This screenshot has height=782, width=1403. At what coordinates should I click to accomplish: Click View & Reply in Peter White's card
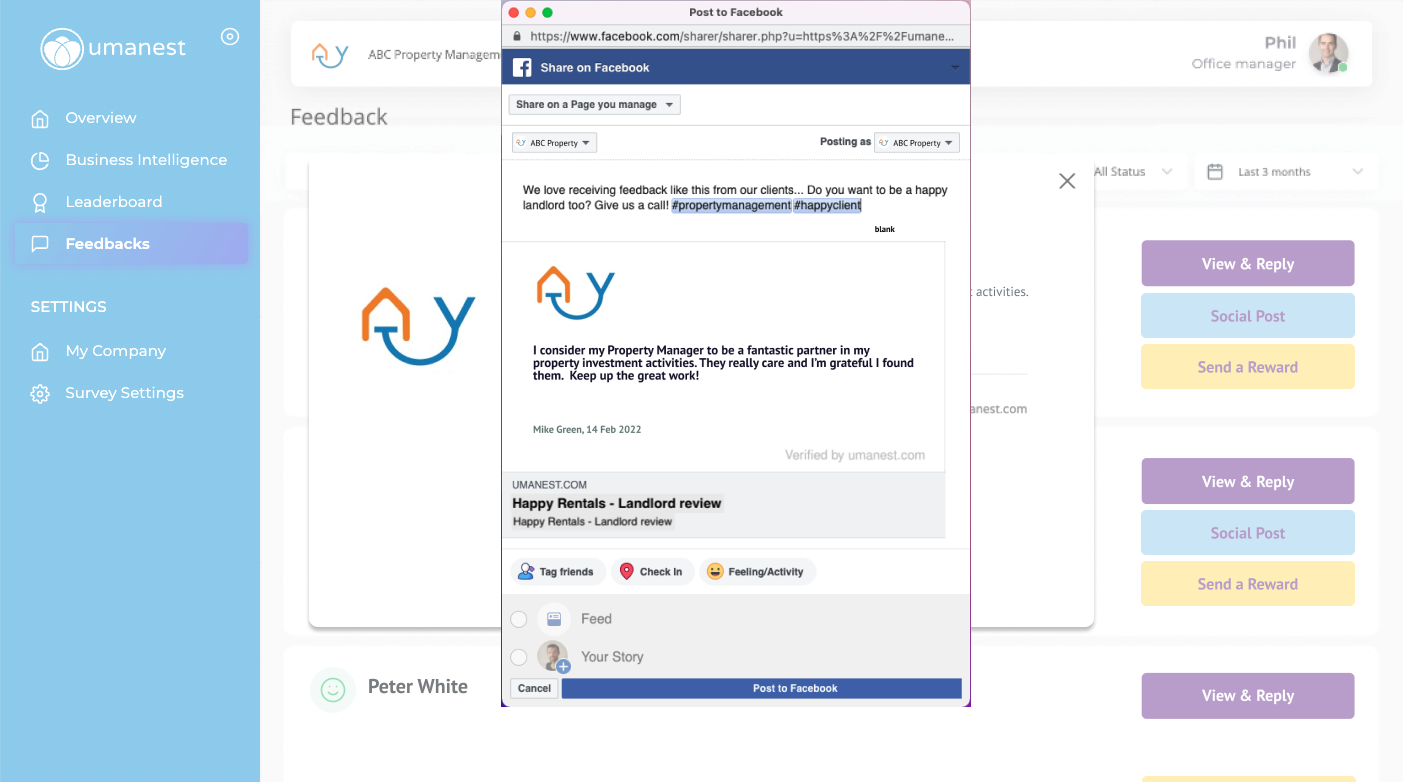click(1248, 696)
